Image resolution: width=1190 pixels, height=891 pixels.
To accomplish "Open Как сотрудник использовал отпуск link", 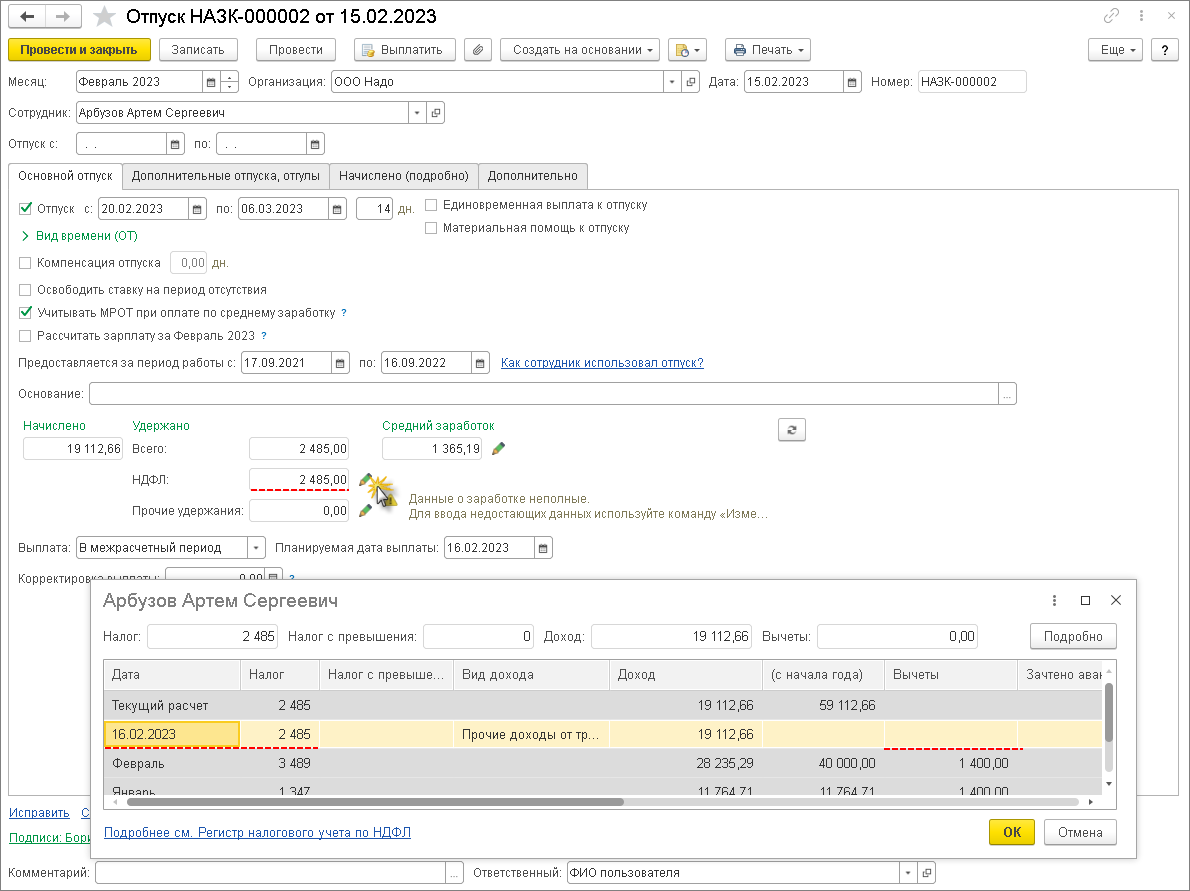I will (603, 363).
